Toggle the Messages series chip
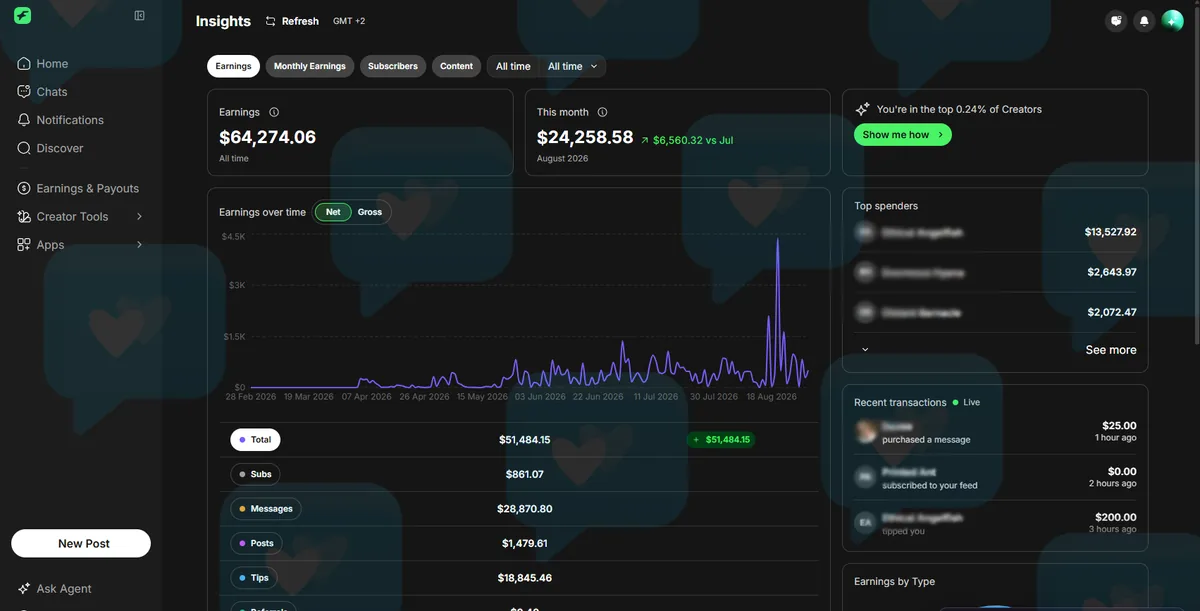The width and height of the screenshot is (1200, 611). tap(265, 509)
